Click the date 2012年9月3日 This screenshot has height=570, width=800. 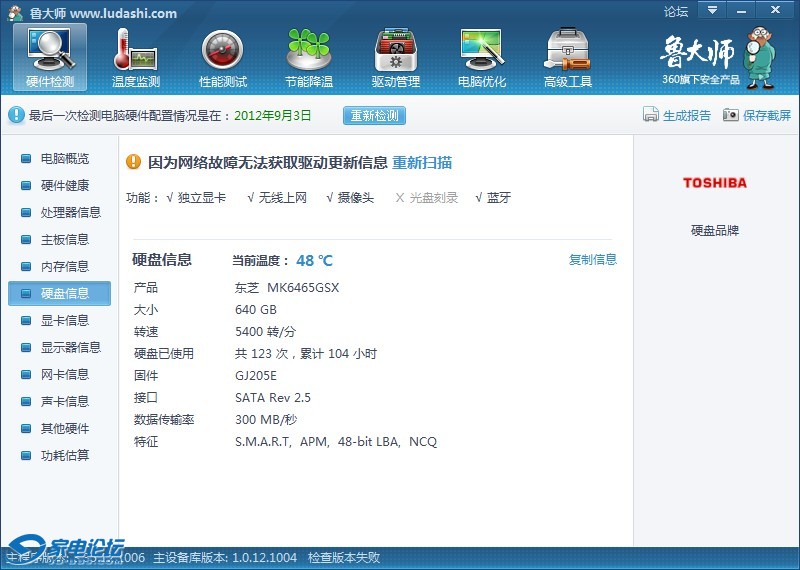pyautogui.click(x=272, y=115)
